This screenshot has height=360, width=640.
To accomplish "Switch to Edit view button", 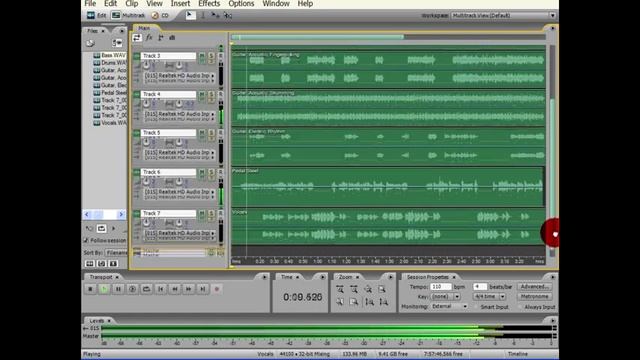I will tap(96, 16).
